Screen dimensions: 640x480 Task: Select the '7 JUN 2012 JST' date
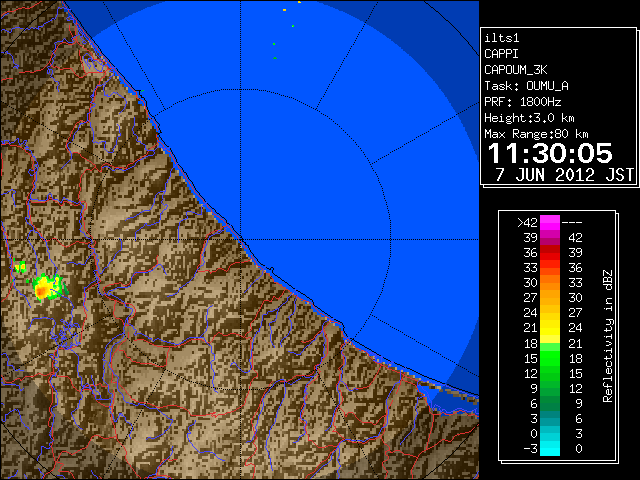564,175
